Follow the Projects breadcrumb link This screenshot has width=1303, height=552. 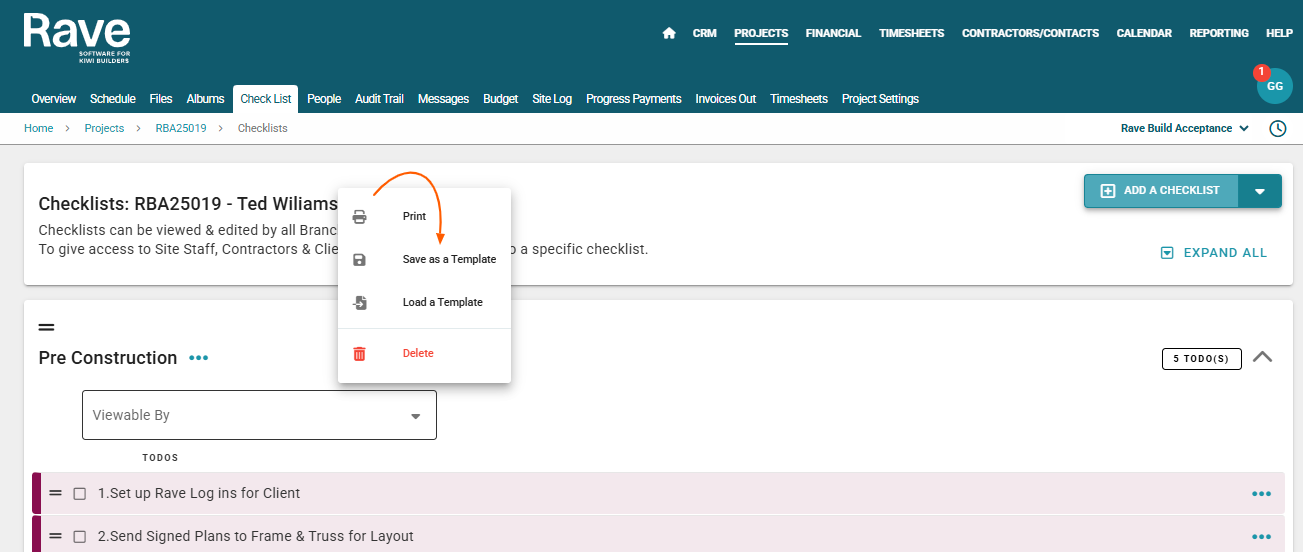(x=104, y=128)
